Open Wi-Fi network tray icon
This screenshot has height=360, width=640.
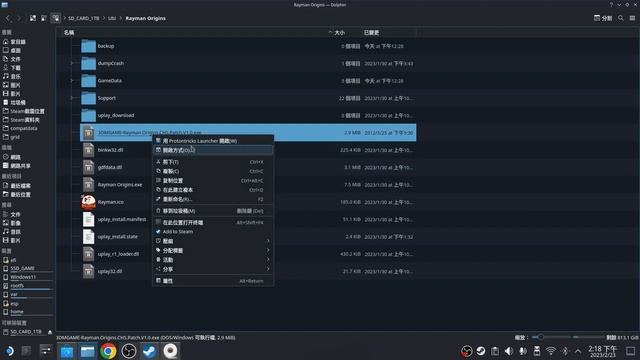[551, 351]
